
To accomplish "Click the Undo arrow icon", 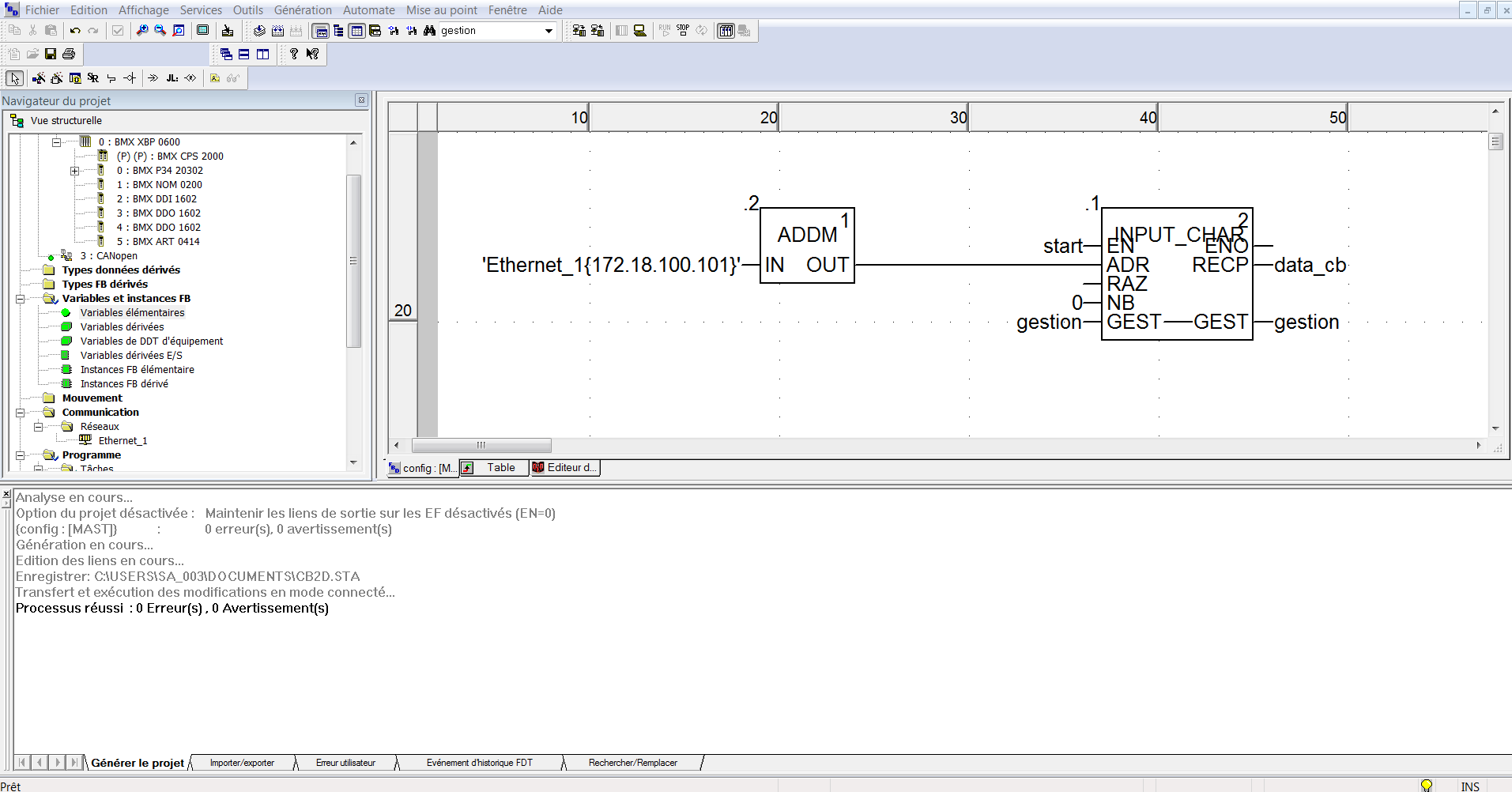I will [x=75, y=31].
